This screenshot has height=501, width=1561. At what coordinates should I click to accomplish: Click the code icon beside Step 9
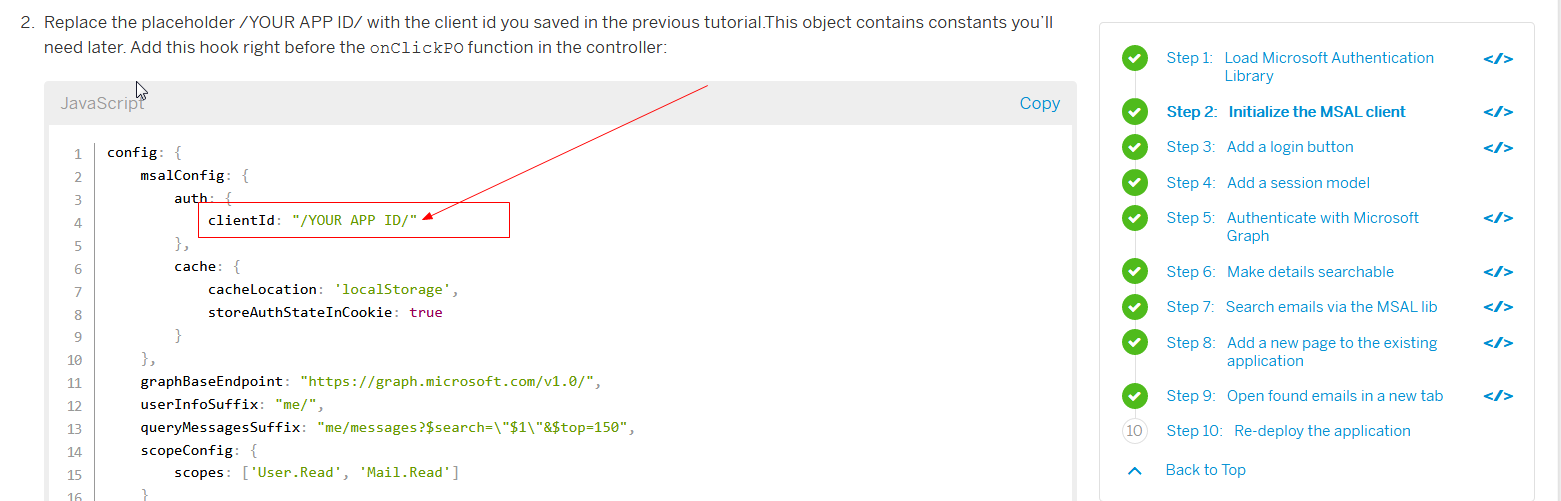(x=1498, y=396)
